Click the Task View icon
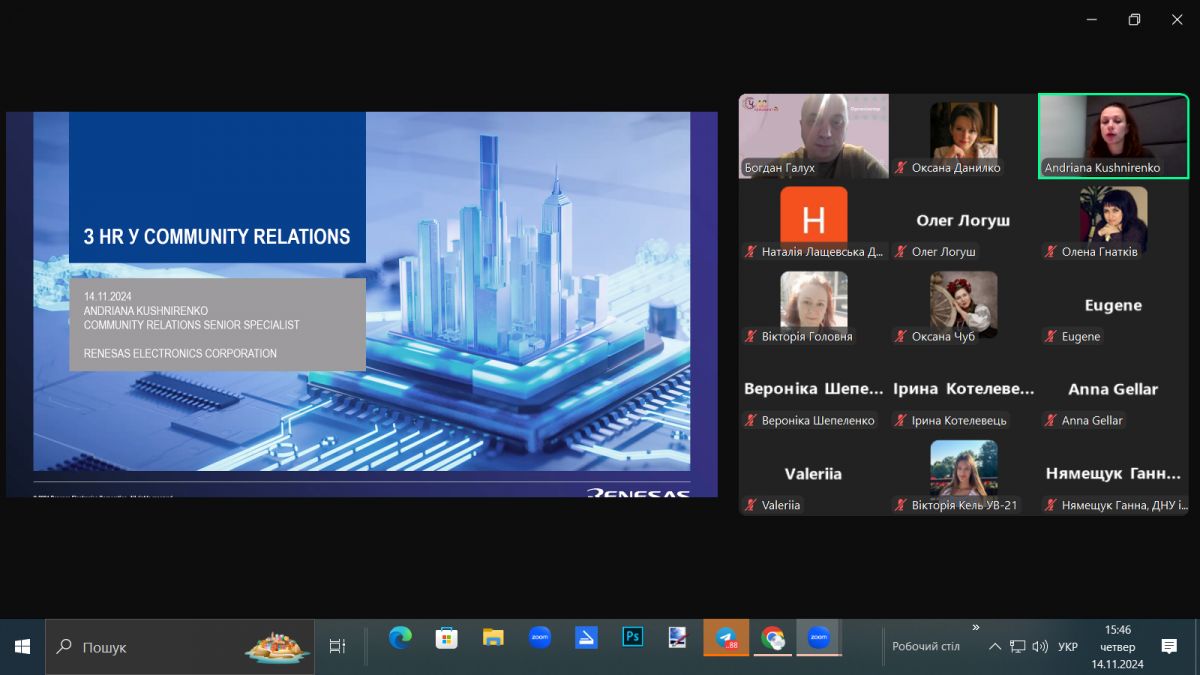 click(337, 647)
